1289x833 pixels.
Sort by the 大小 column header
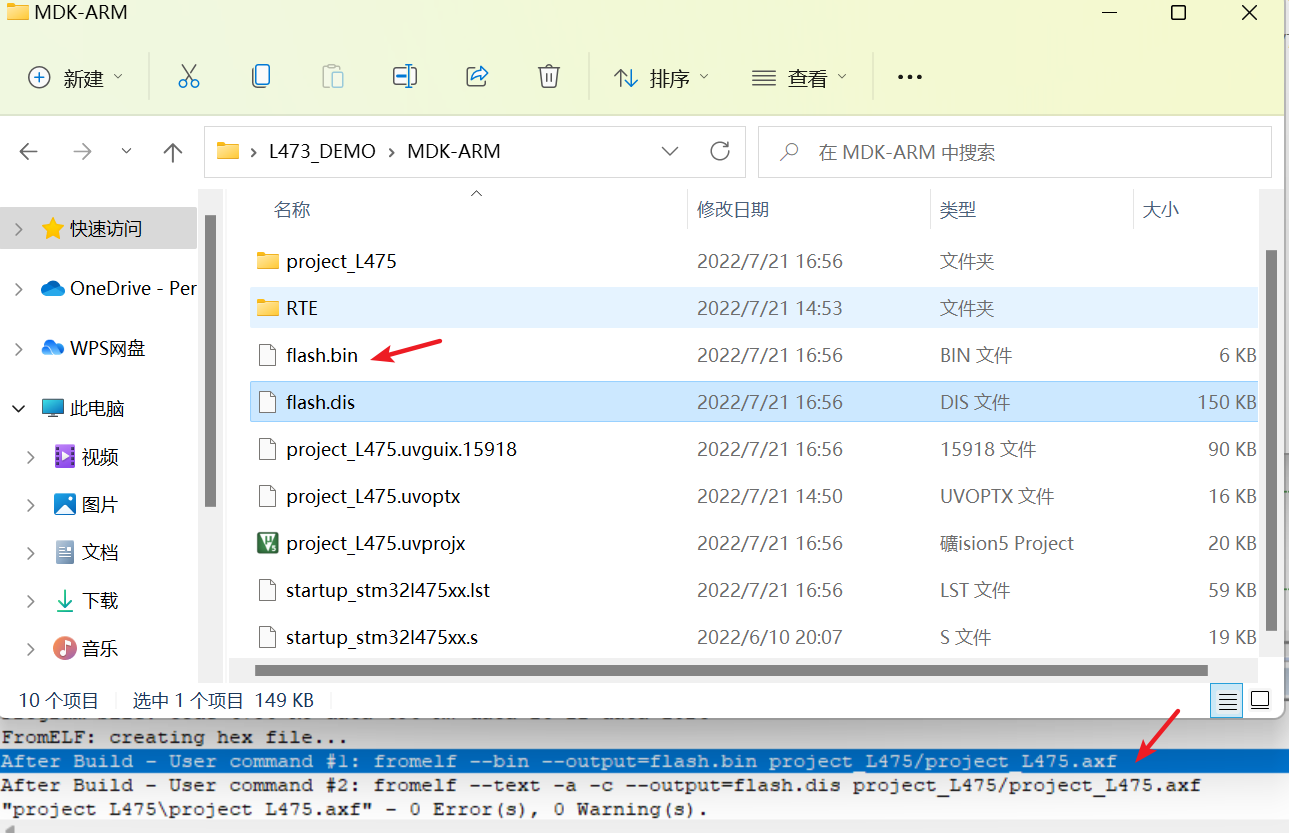click(1161, 209)
